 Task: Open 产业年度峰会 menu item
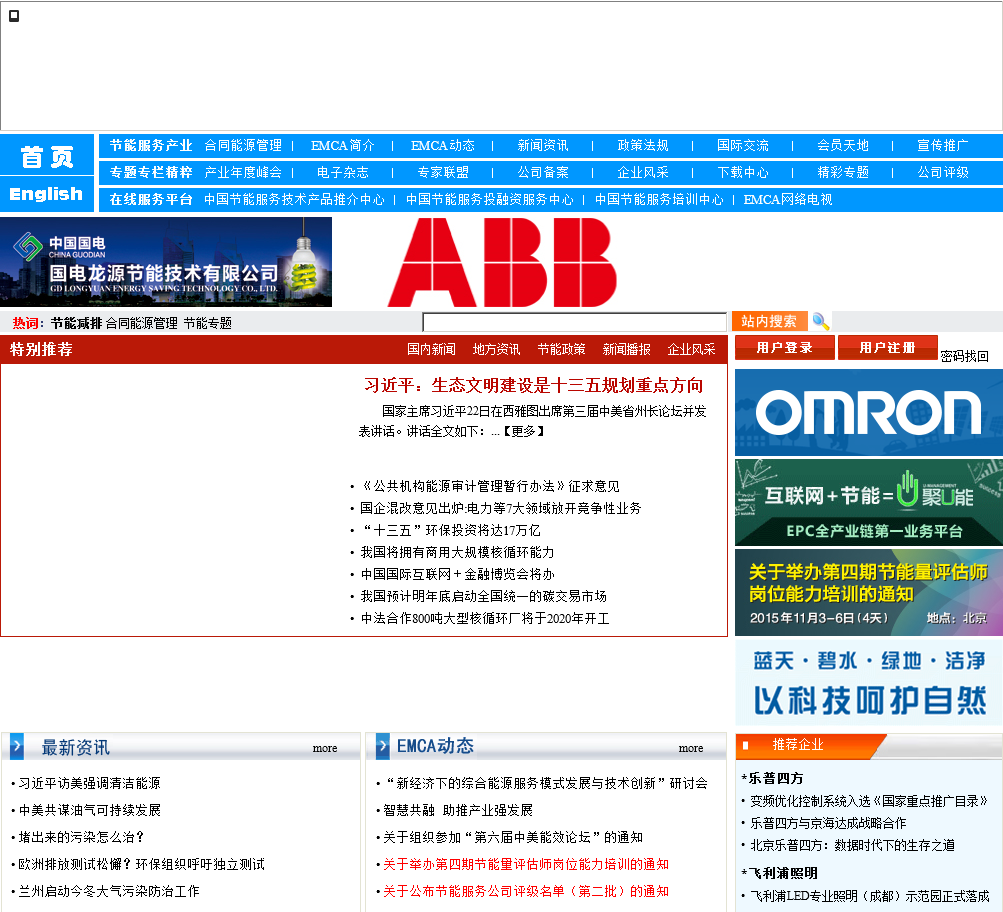pos(243,173)
